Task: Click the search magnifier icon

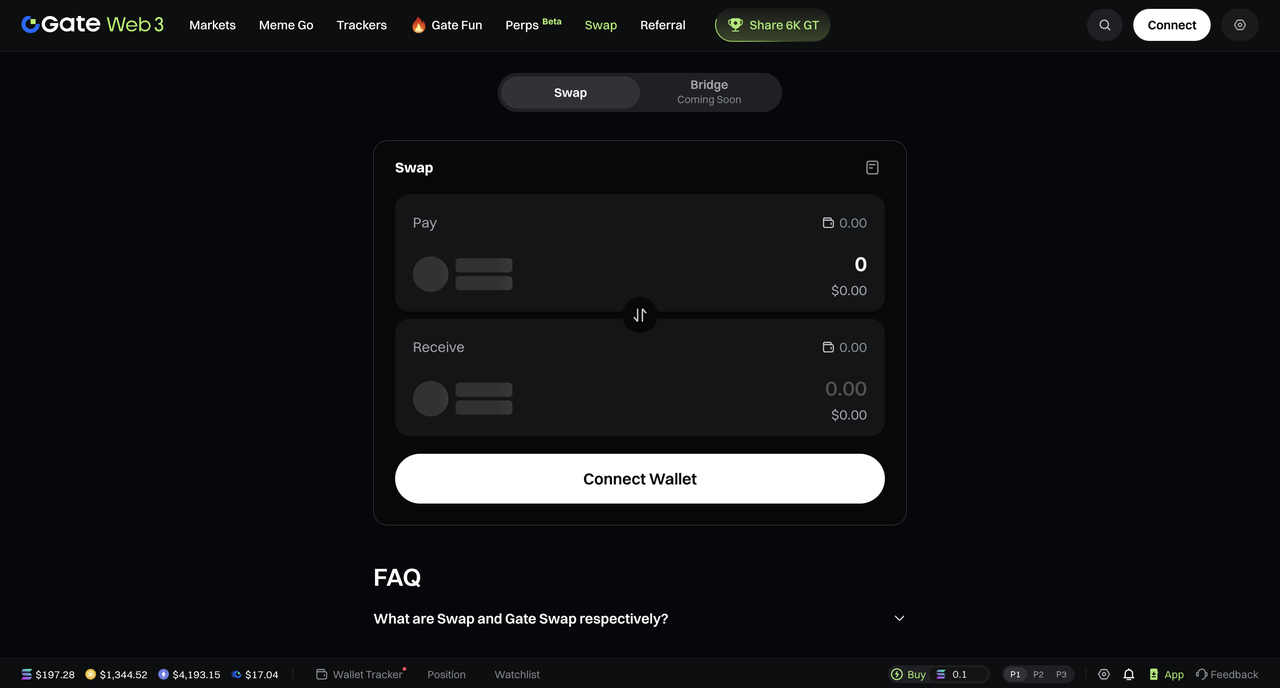Action: click(1105, 25)
